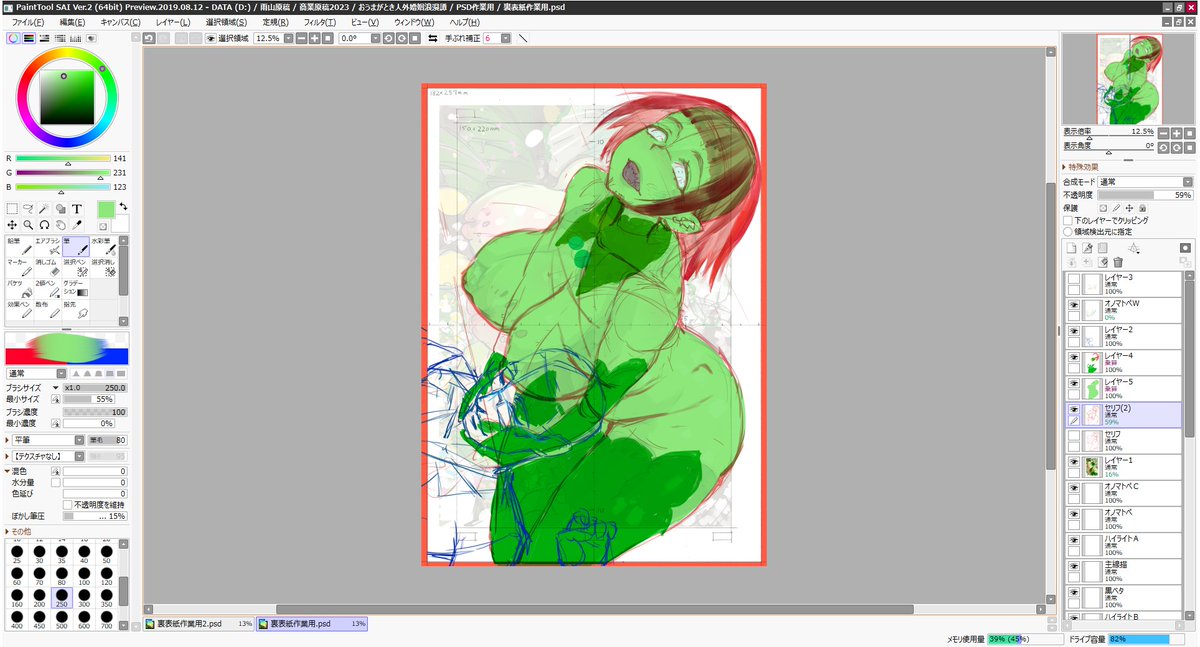Open the ファイル(F) menu

click(27, 22)
